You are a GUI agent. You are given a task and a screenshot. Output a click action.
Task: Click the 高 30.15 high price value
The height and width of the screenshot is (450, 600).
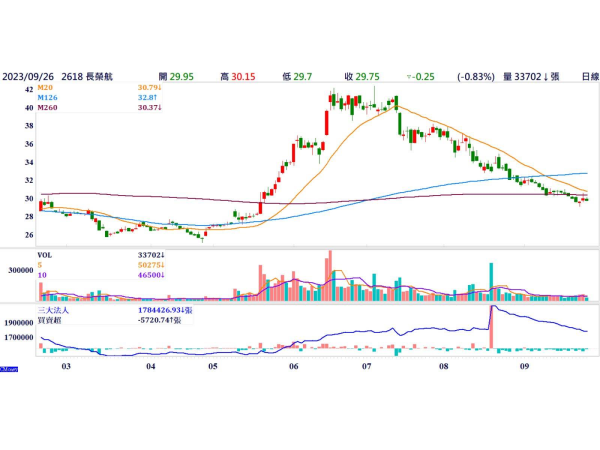pyautogui.click(x=231, y=76)
